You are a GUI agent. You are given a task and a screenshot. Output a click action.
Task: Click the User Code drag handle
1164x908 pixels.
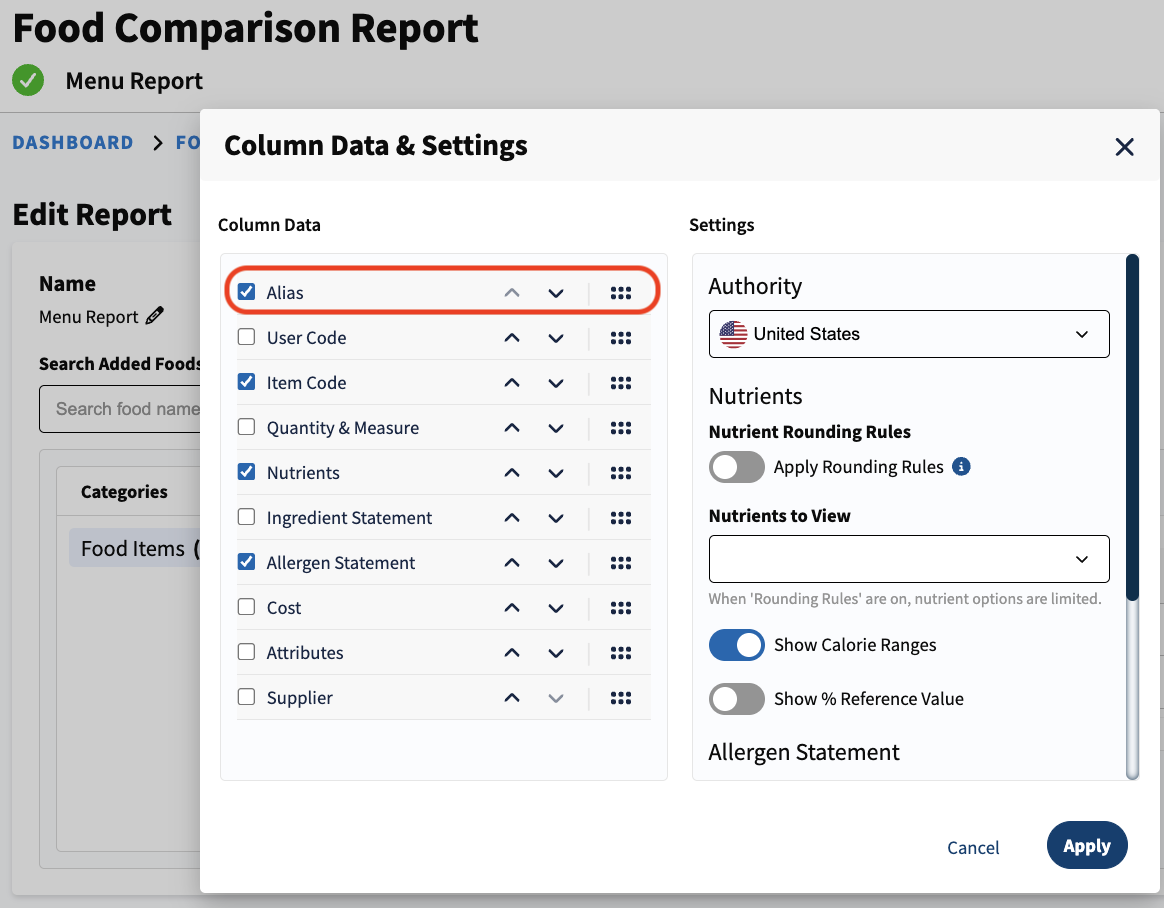coord(621,338)
